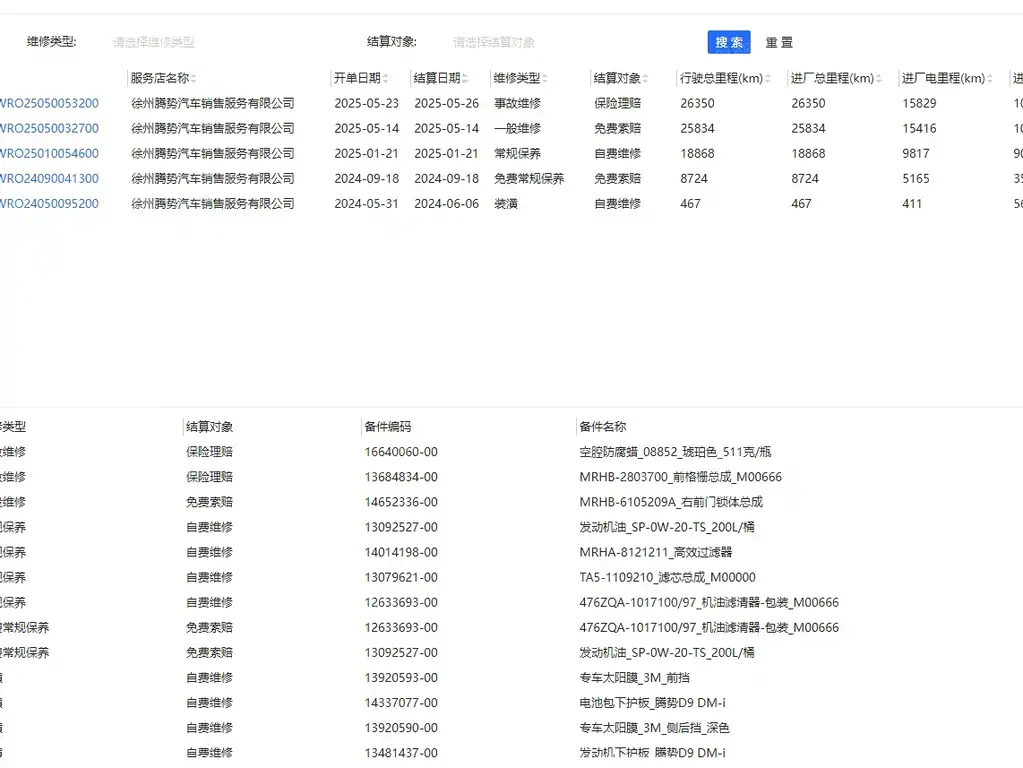Click the 重置 reset button
This screenshot has height=768, width=1023.
[x=779, y=42]
